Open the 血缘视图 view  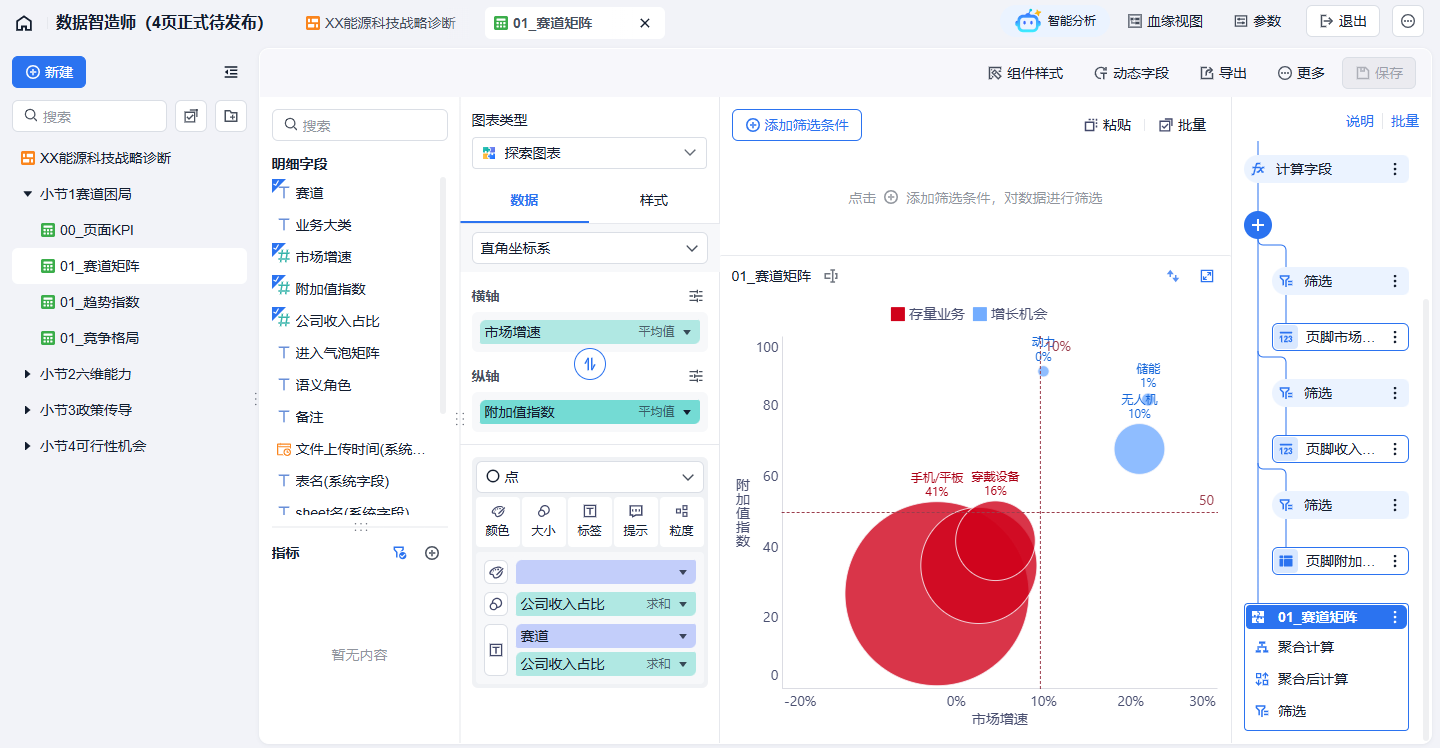point(1165,21)
